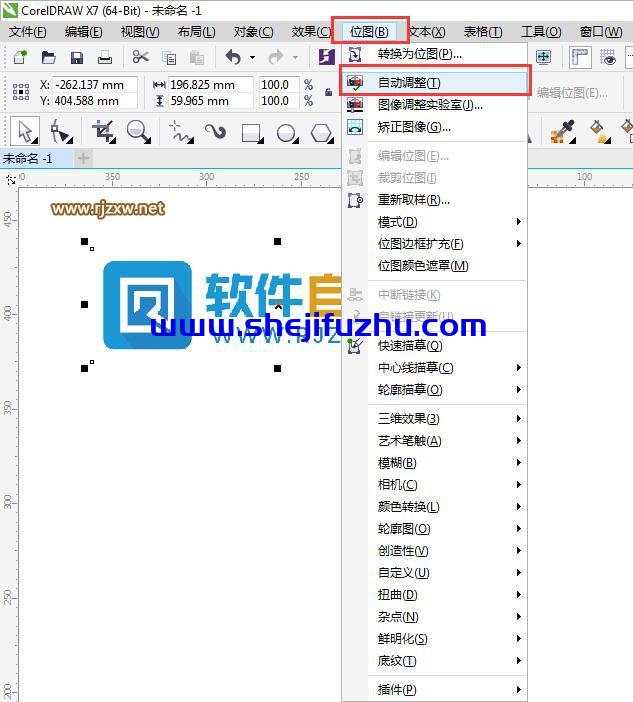This screenshot has height=702, width=633.
Task: Expand the 艺术笔触(A) submenu
Action: pyautogui.click(x=518, y=441)
